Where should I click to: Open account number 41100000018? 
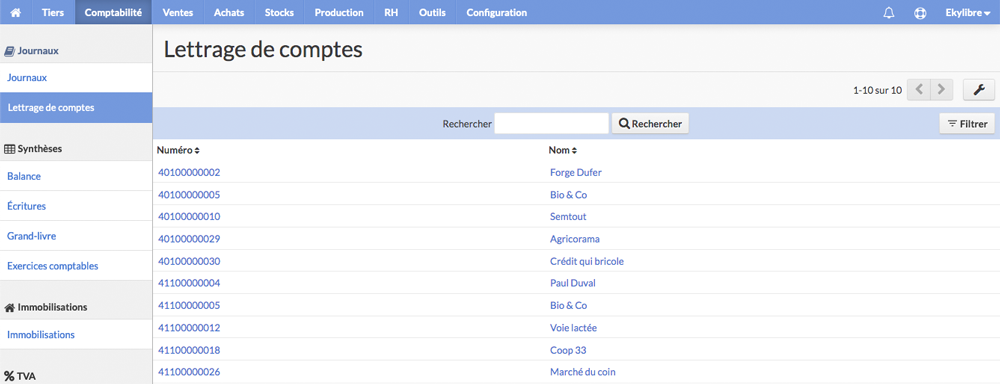pyautogui.click(x=189, y=350)
